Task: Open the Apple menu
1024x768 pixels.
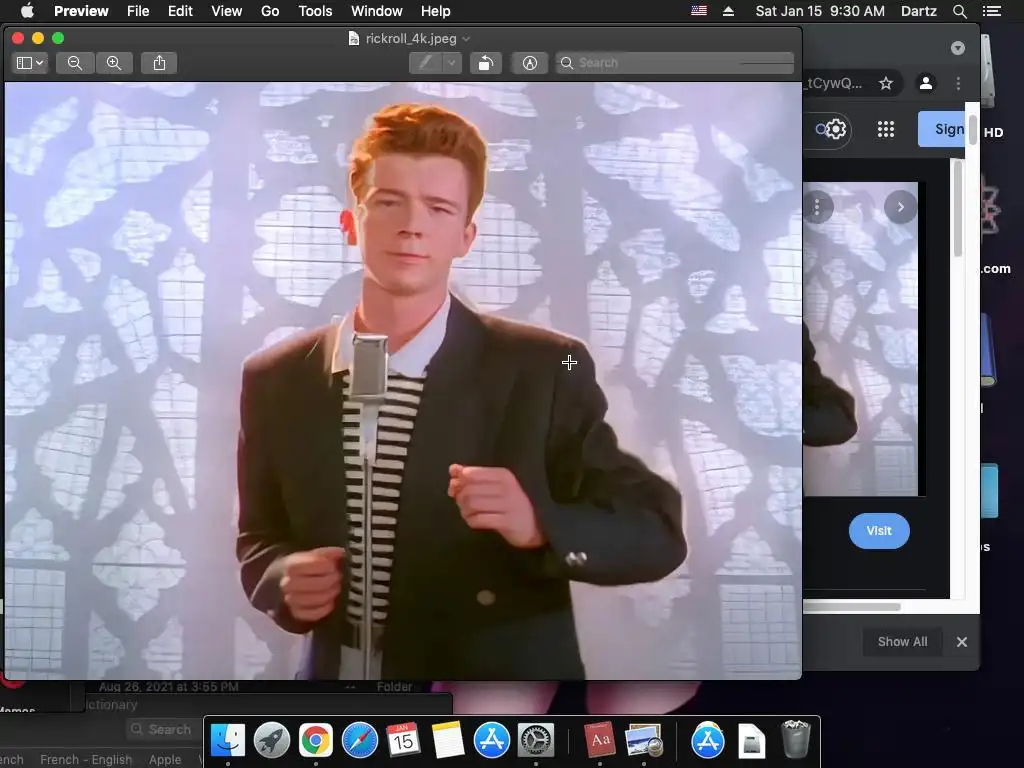Action: coord(27,11)
